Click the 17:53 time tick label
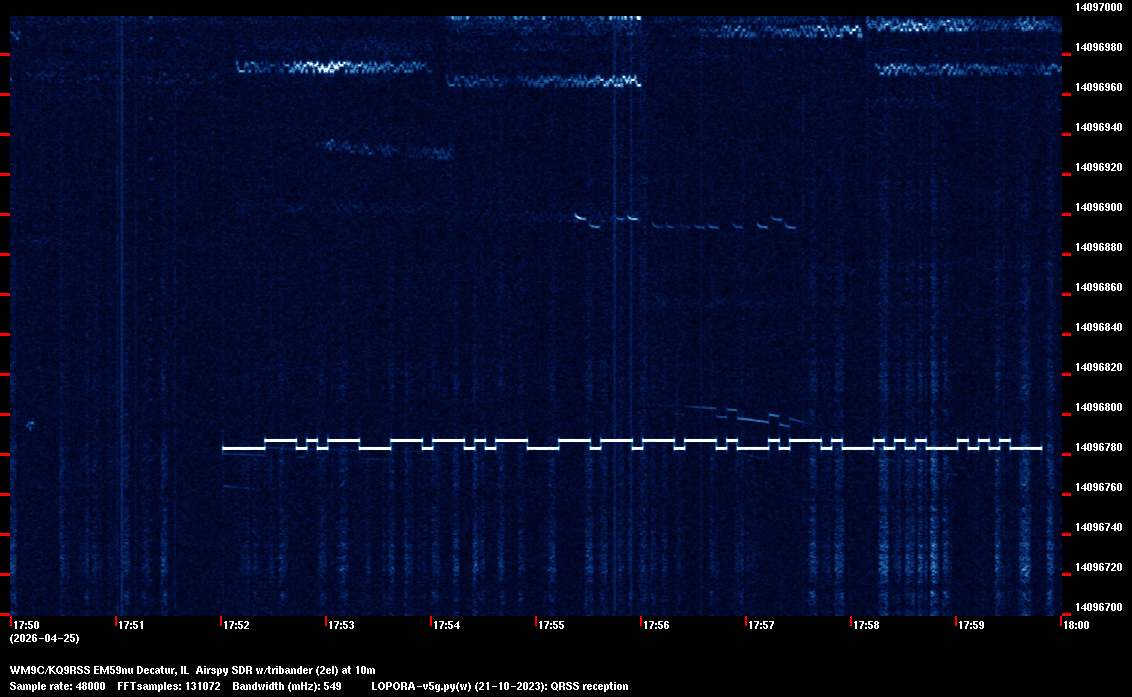 341,626
